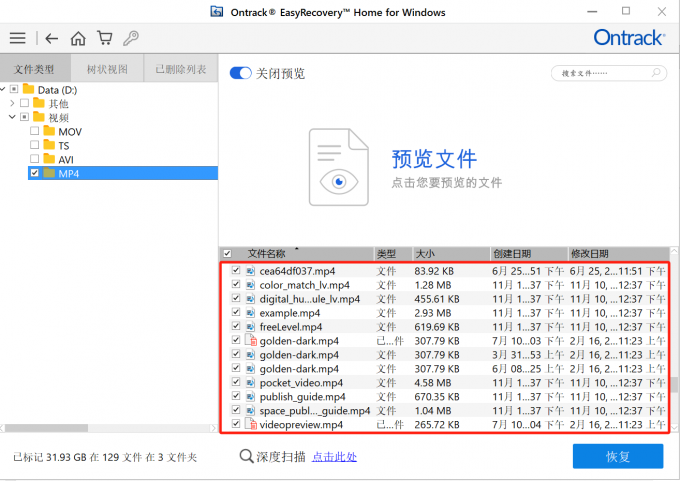This screenshot has width=680, height=481.
Task: Uncheck the MP4 folder checkbox
Action: click(35, 173)
